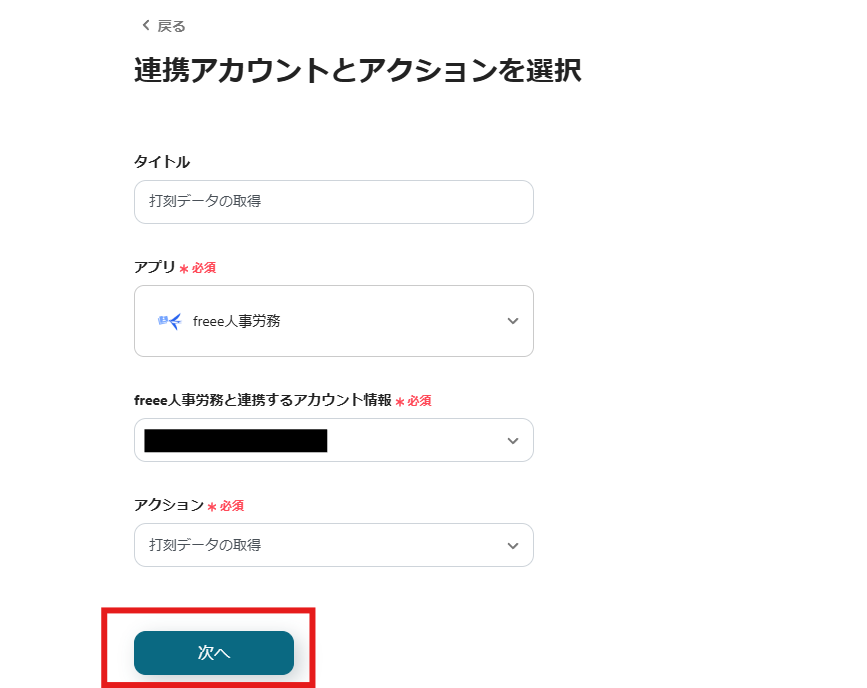Expand the freee人事労務 account information dropdown
The height and width of the screenshot is (688, 867).
point(512,440)
